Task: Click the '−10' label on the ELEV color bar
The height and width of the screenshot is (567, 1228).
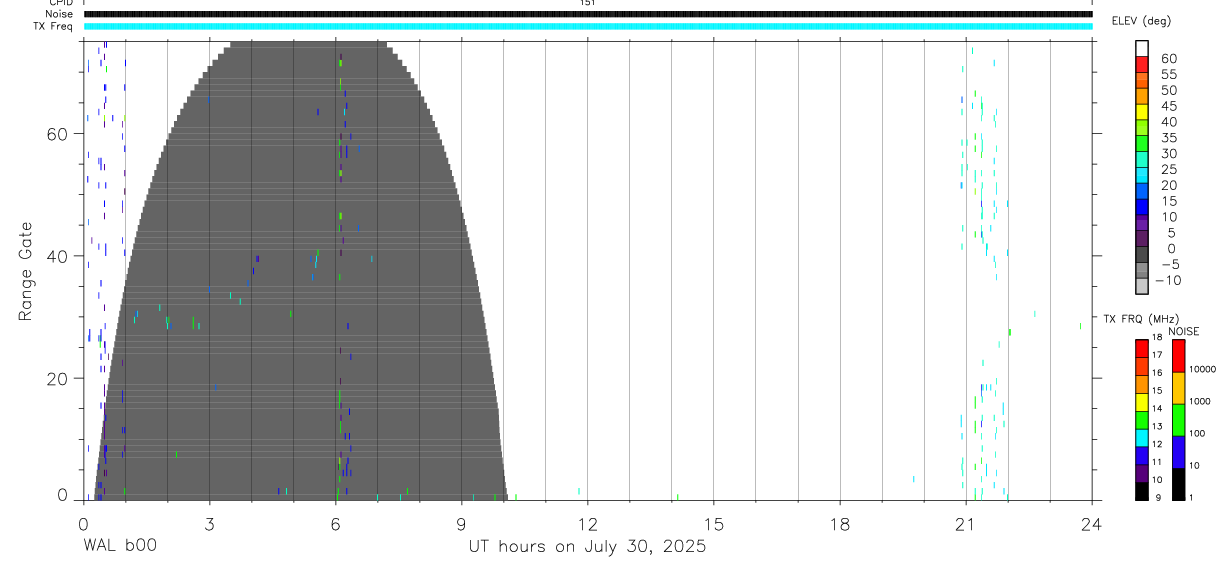Action: 1168,281
